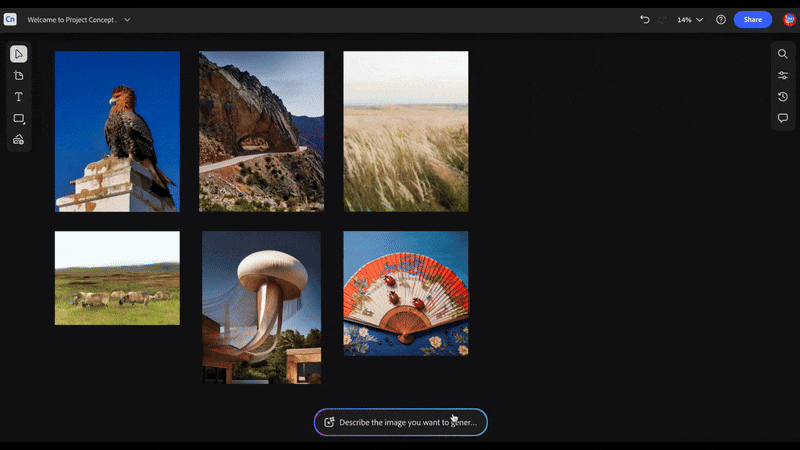Expand the project title dropdown chevron
The image size is (800, 450).
127,20
